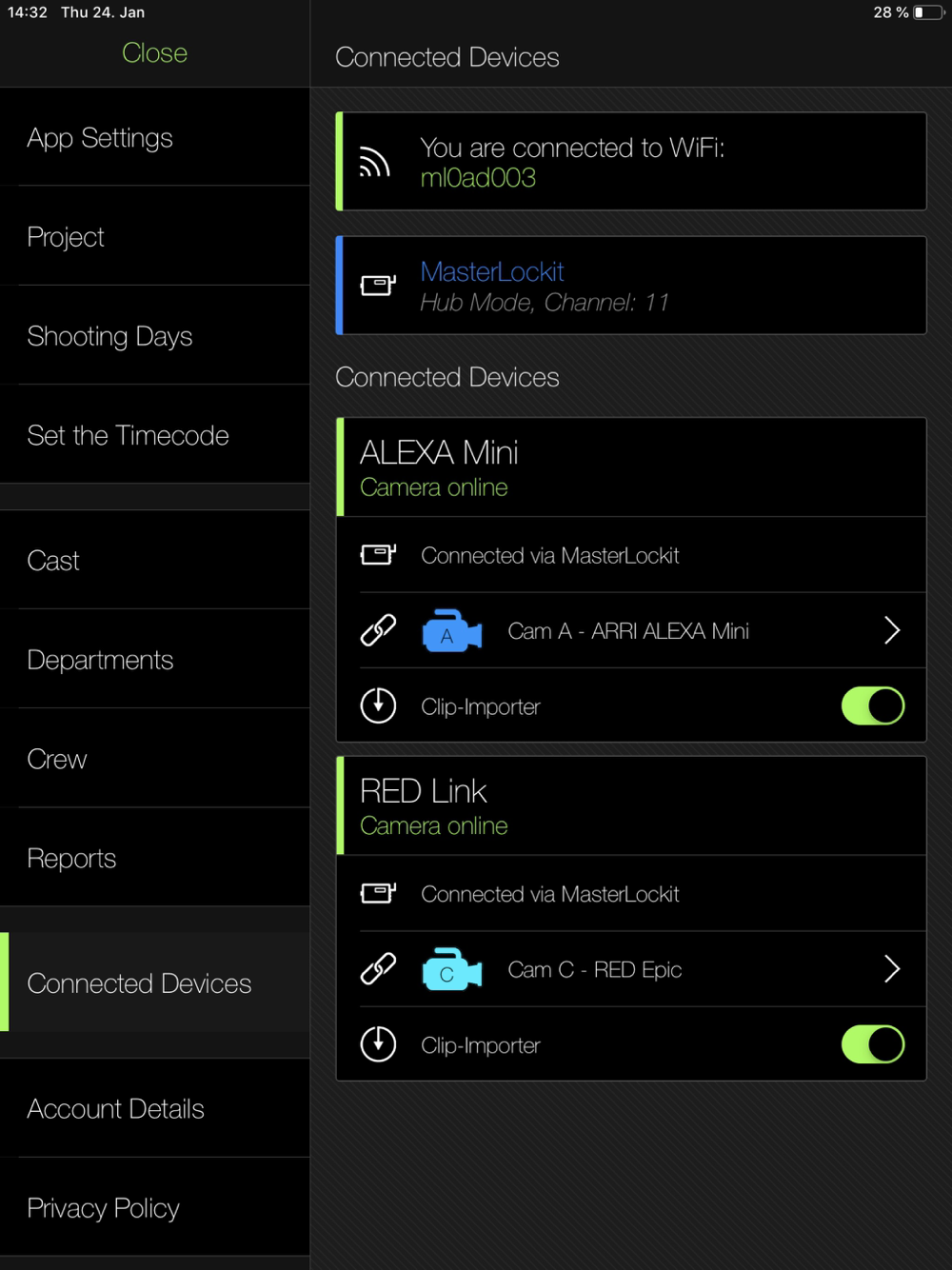Click the link icon beside Cam C
The image size is (952, 1270).
[378, 969]
